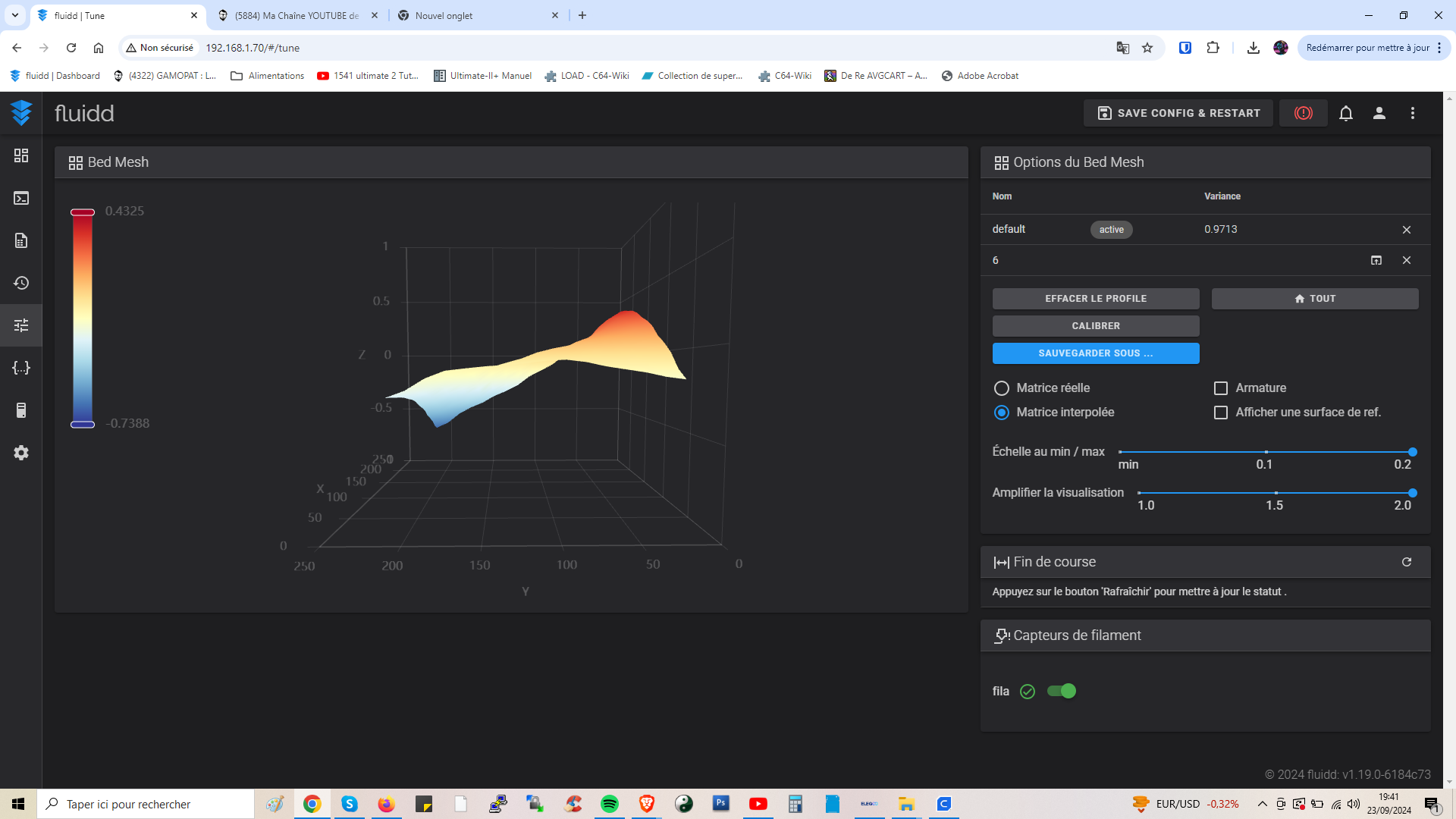
Task: Open the G-code files sidebar icon
Action: (x=21, y=240)
